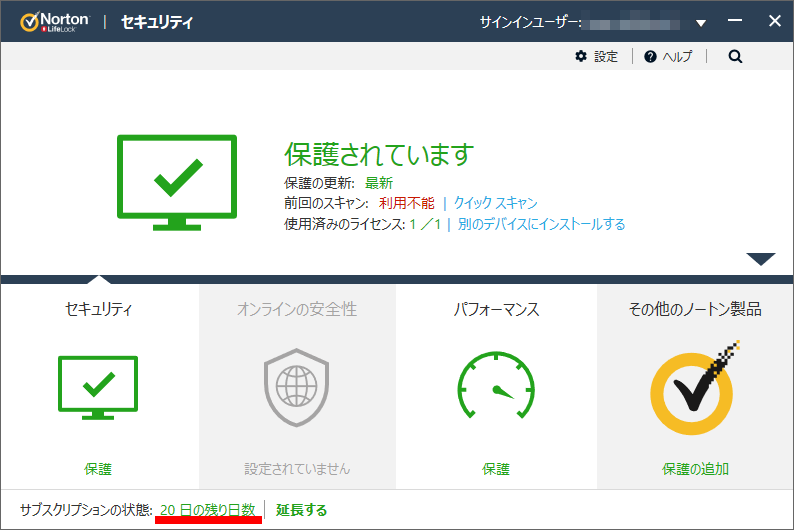Screen dimensions: 794x530
Task: Expand the signed-in user dropdown arrow
Action: coord(701,23)
